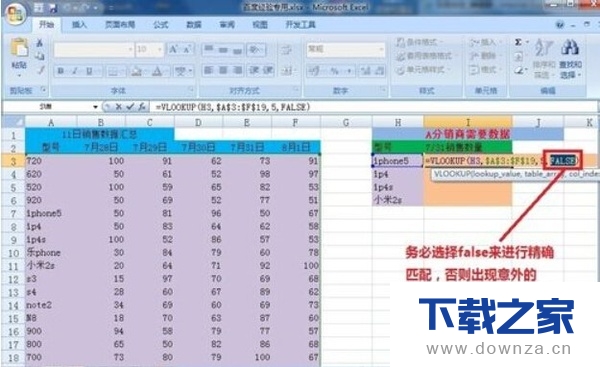Open the font size dropdown showing 10
This screenshot has height=367, width=600.
click(160, 50)
